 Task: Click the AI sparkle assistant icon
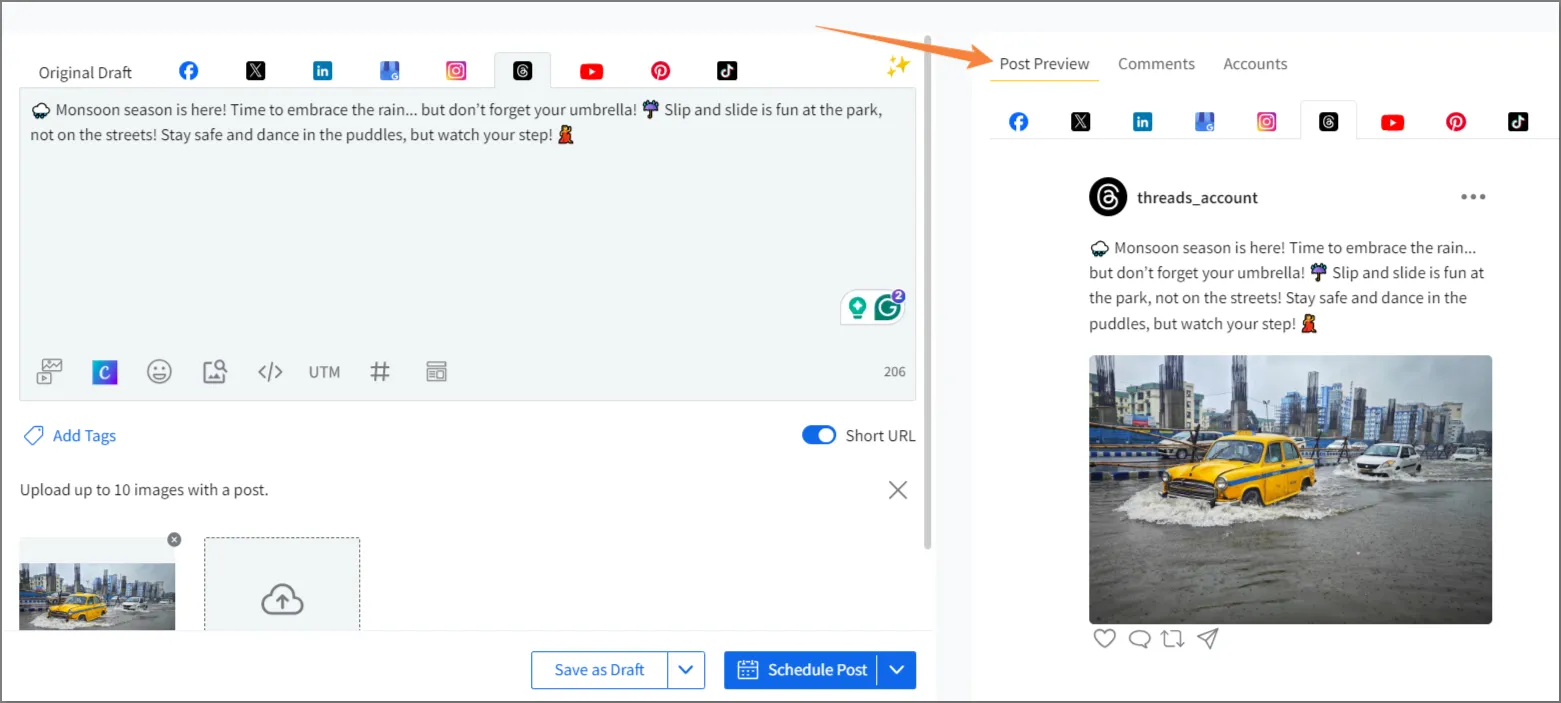897,66
